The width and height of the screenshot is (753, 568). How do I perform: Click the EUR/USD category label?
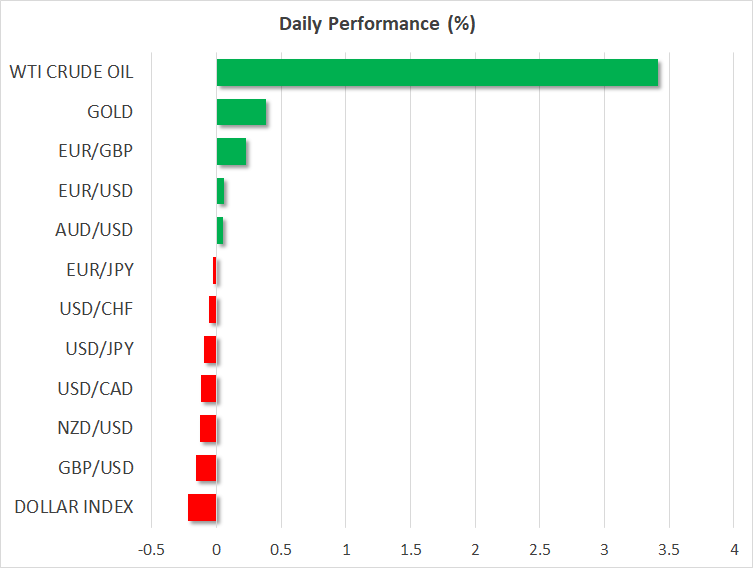click(x=96, y=191)
